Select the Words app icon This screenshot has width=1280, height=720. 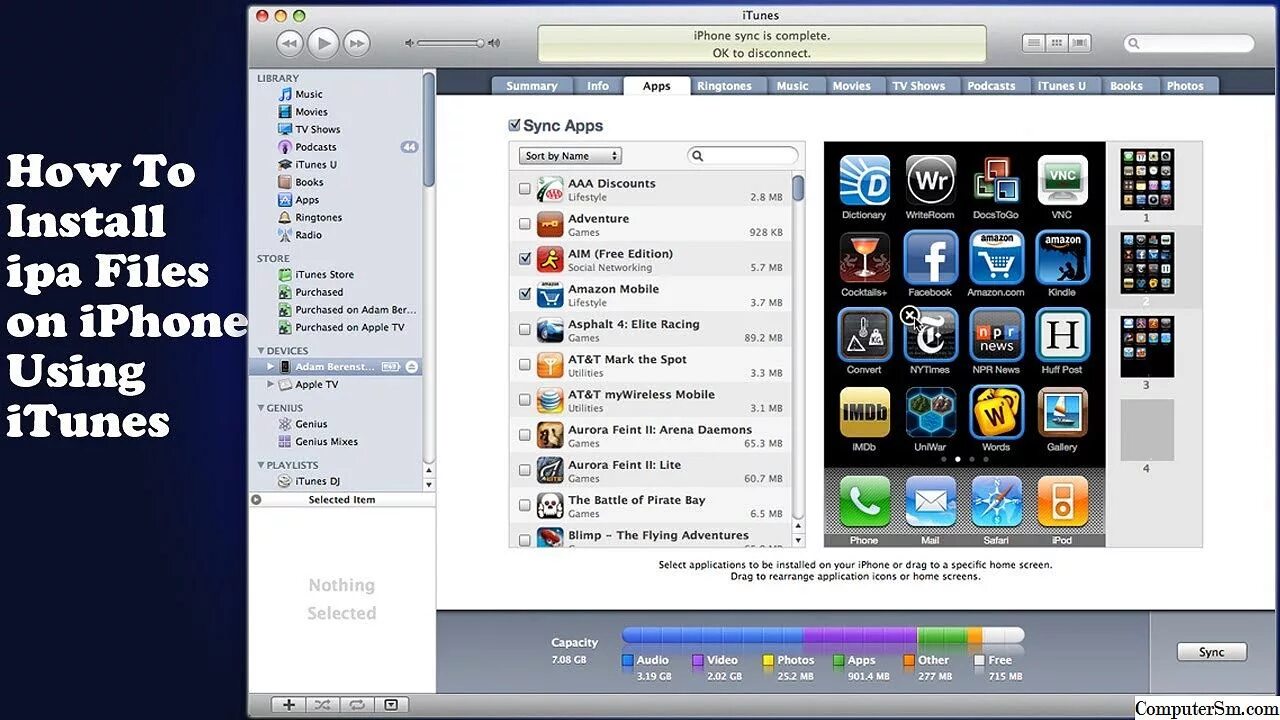[x=996, y=413]
